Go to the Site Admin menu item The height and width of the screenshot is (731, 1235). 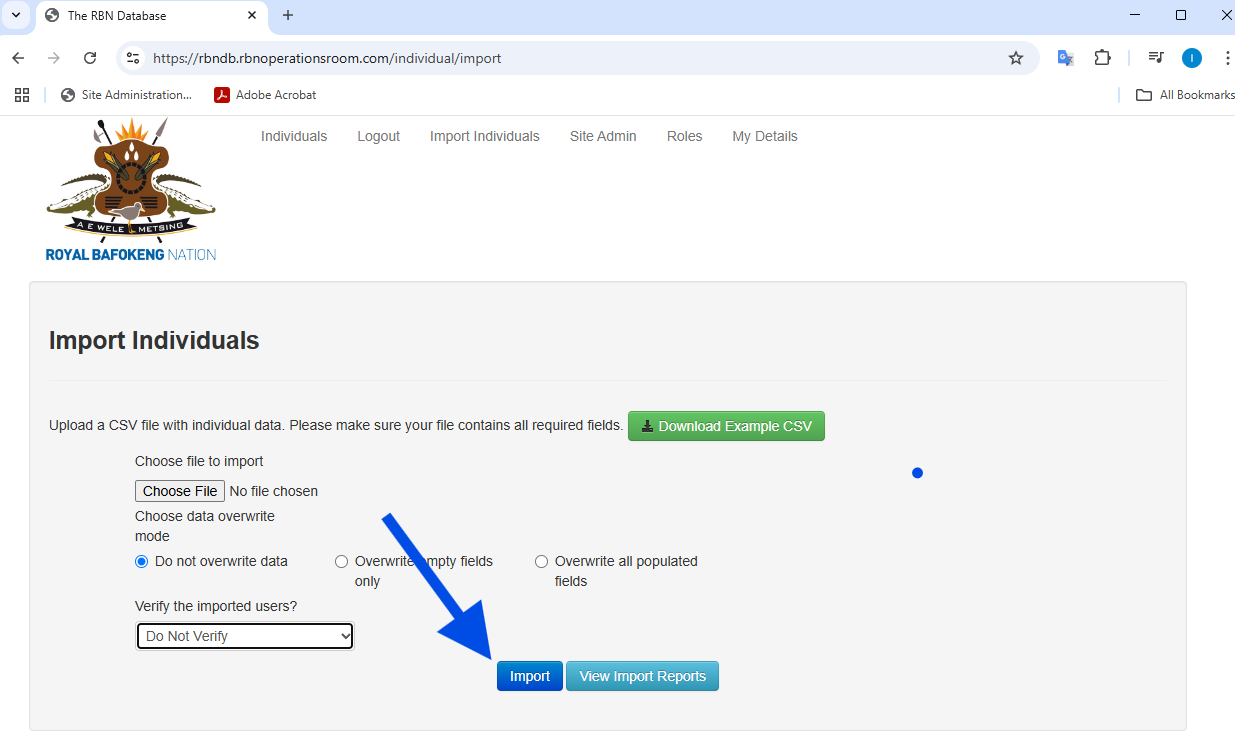[603, 136]
